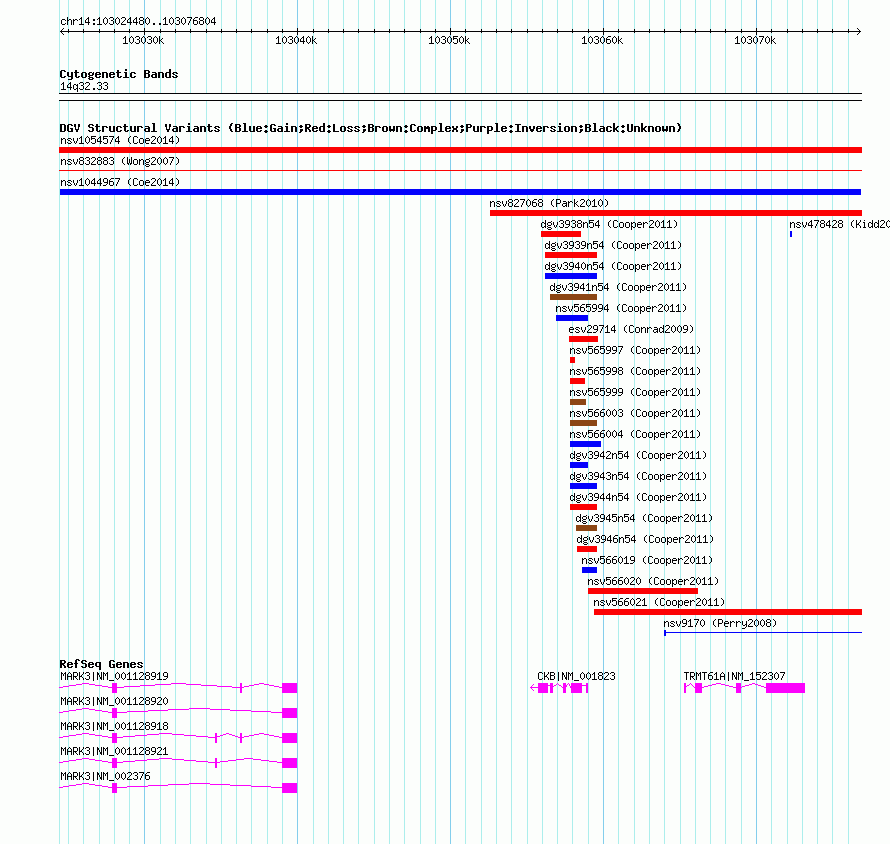Open nsv827068 (Park2010) variant label
The height and width of the screenshot is (844, 890).
pos(549,203)
